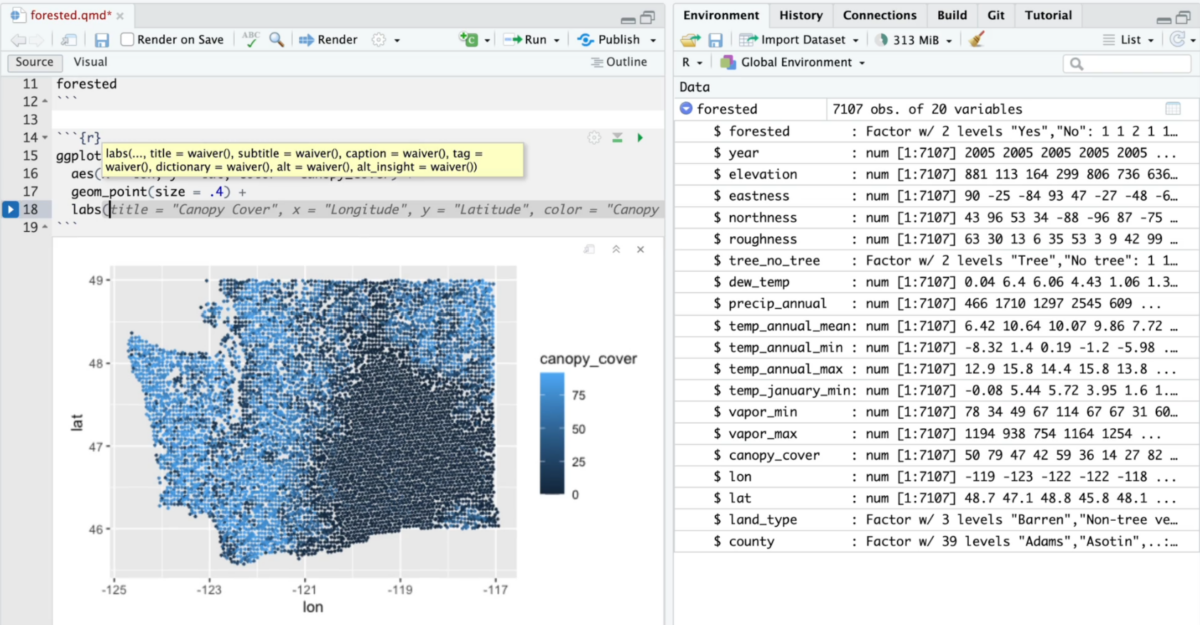The image size is (1200, 625).
Task: Open the Git tab
Action: coord(997,15)
